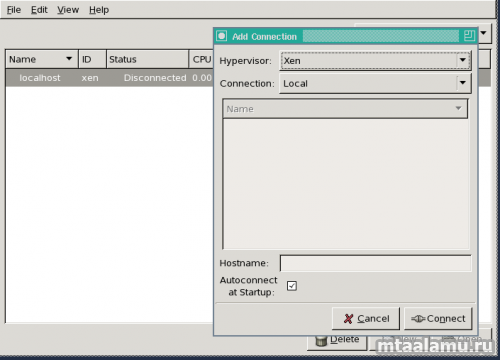The width and height of the screenshot is (500, 360).
Task: Open the Hypervisor dropdown showing Xen
Action: [375, 61]
